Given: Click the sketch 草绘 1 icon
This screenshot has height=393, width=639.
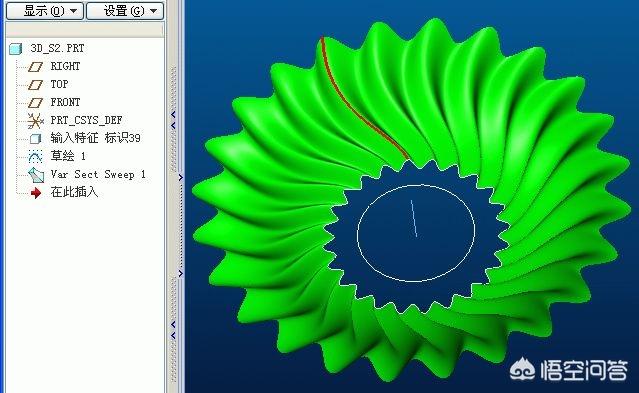Looking at the screenshot, I should click(x=35, y=156).
